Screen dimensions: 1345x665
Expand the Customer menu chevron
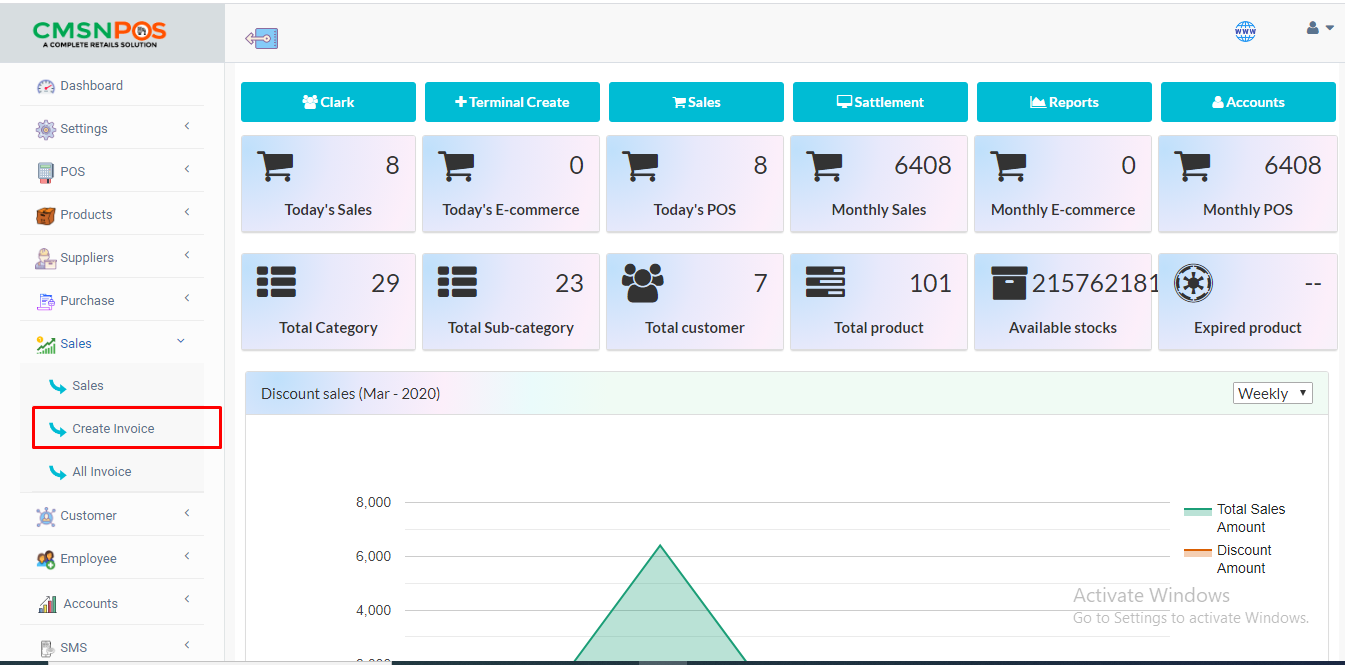(187, 514)
